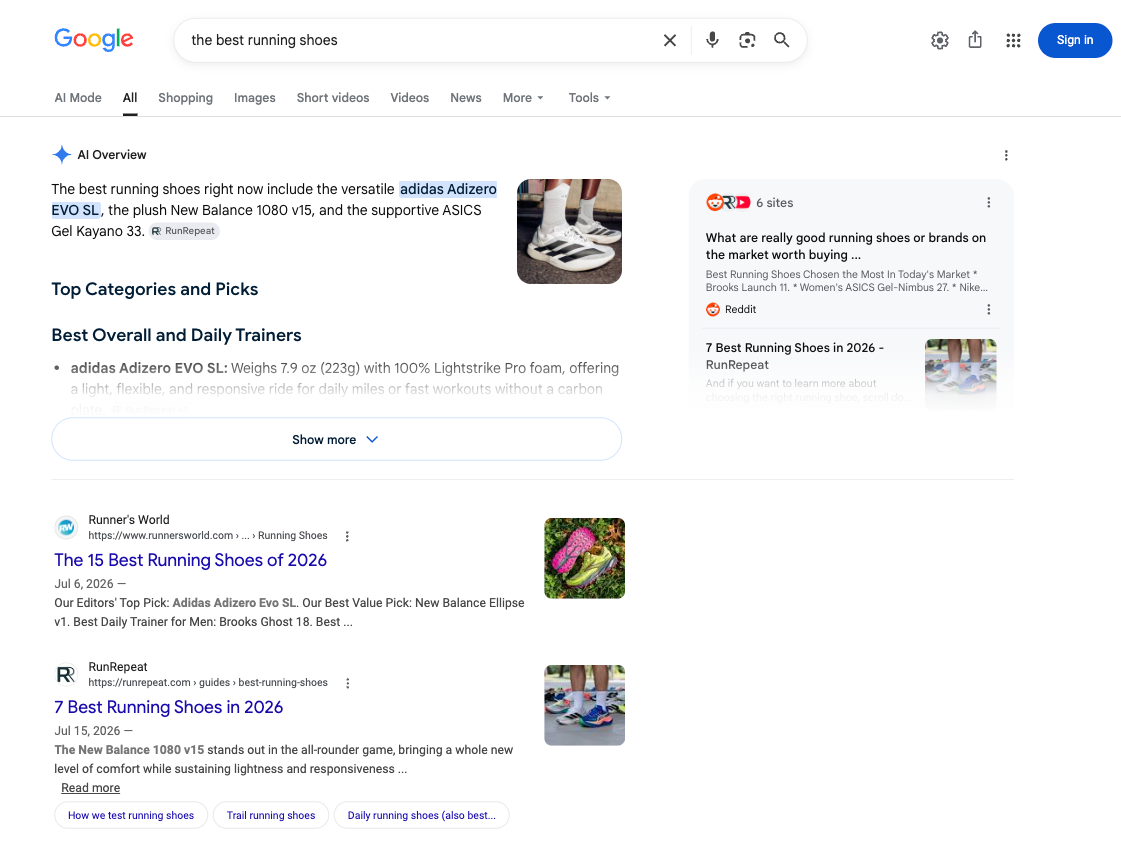Open '7 Best Running Shoes in 2026' result link

(x=169, y=707)
